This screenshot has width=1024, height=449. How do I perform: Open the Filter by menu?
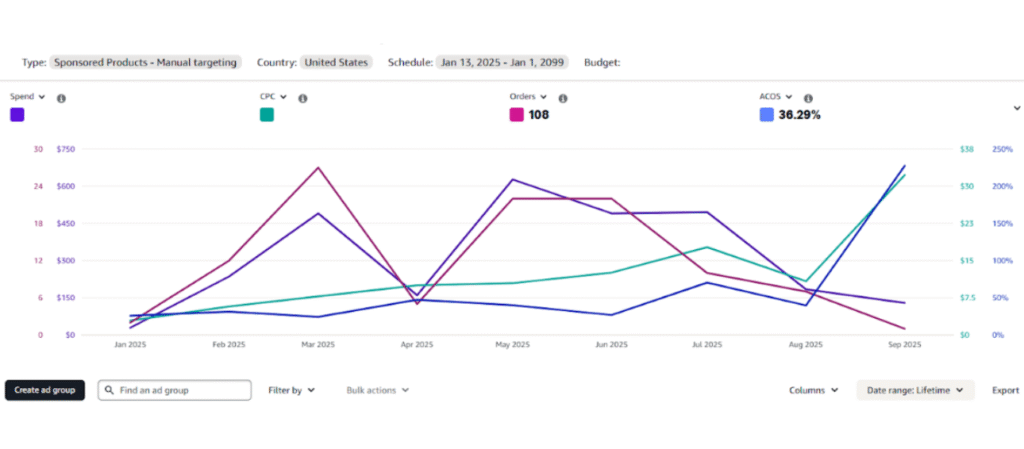(291, 390)
